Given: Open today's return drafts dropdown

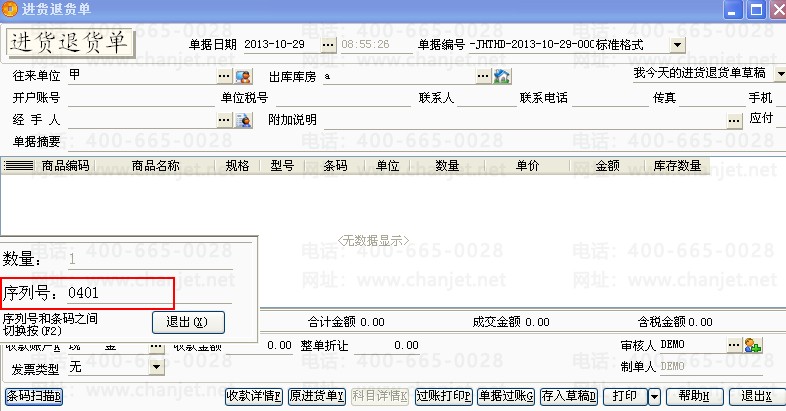Looking at the screenshot, I should pos(778,74).
